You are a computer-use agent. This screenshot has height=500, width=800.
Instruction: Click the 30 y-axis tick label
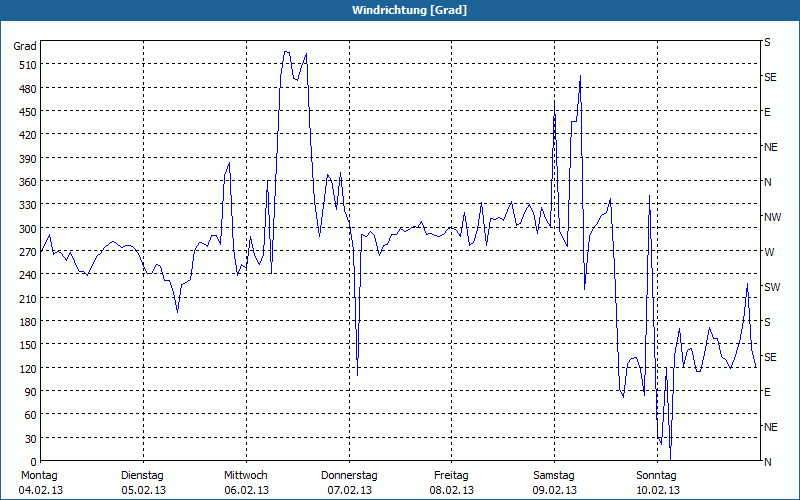click(30, 439)
